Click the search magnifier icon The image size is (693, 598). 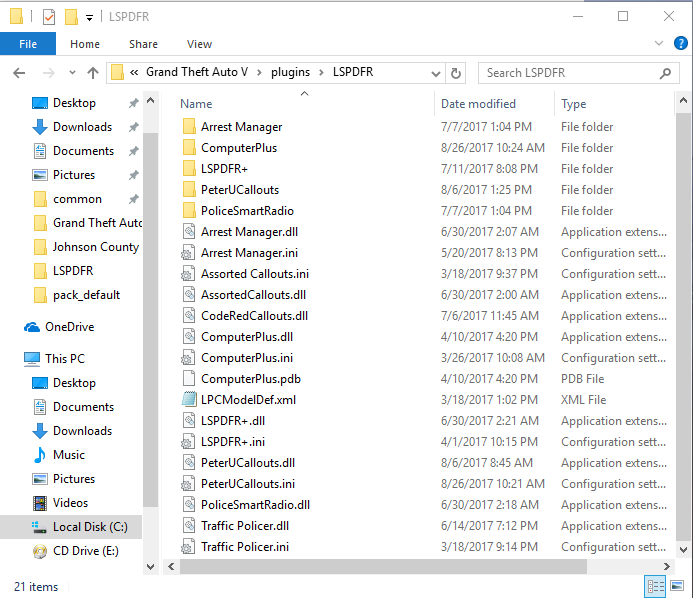pyautogui.click(x=665, y=73)
